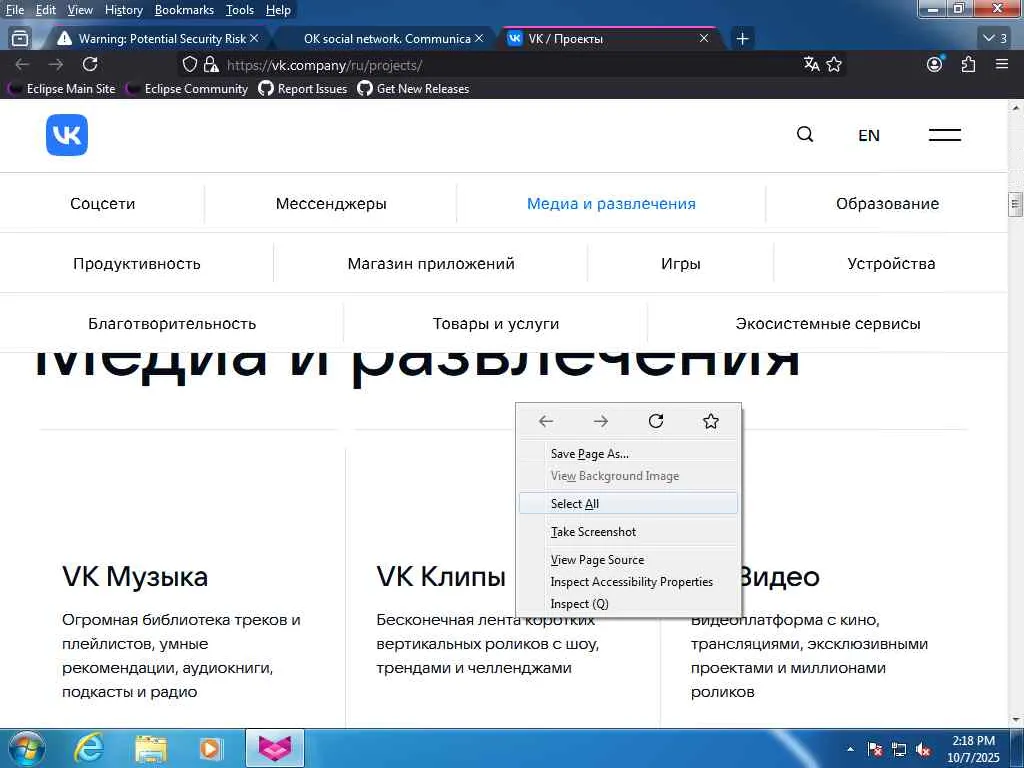Viewport: 1024px width, 768px height.
Task: Click the network tray icon
Action: coord(899,750)
